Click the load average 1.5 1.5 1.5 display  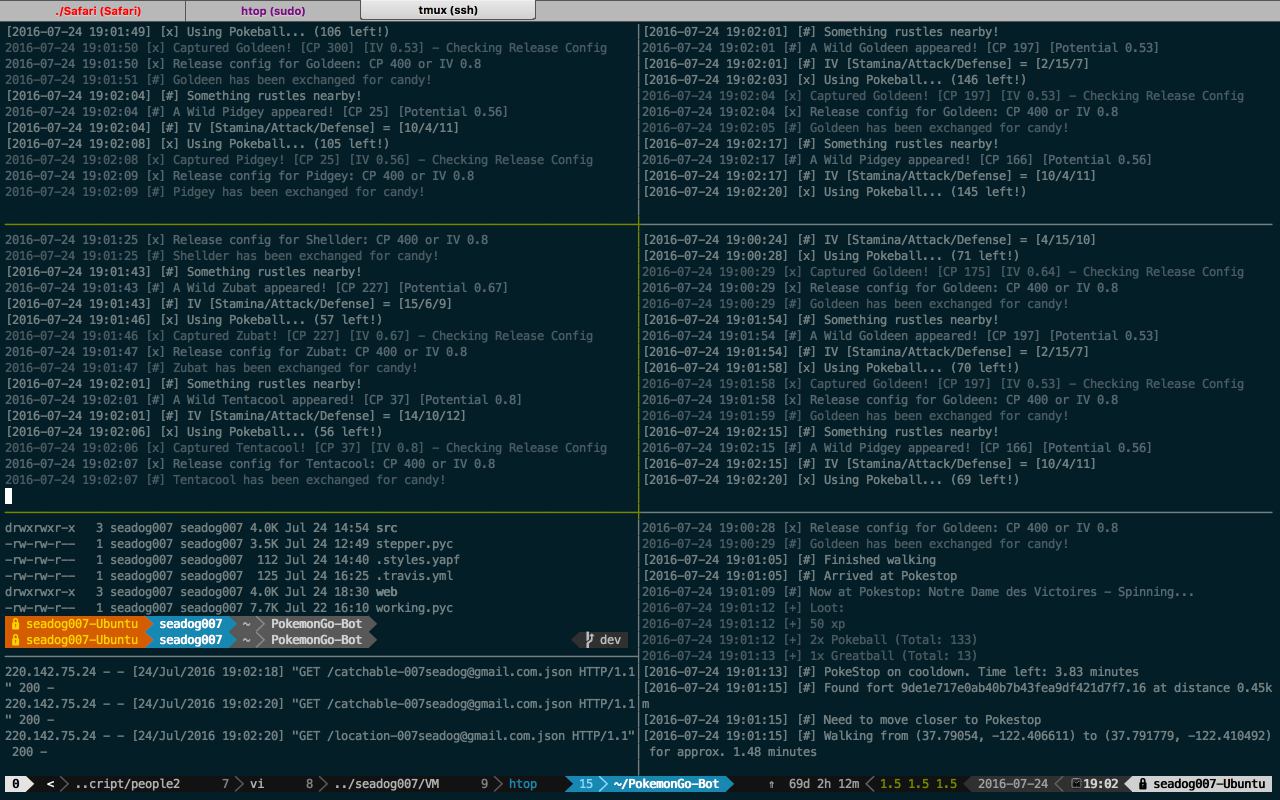pos(918,784)
